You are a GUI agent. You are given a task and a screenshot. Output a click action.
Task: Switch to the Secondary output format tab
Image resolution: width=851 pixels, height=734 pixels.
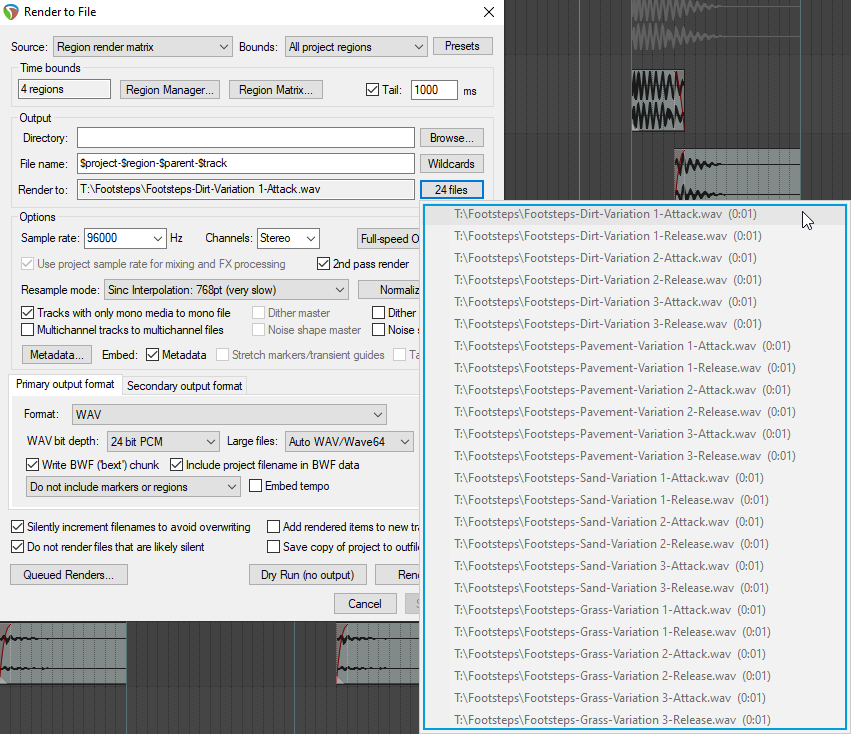[x=183, y=383]
